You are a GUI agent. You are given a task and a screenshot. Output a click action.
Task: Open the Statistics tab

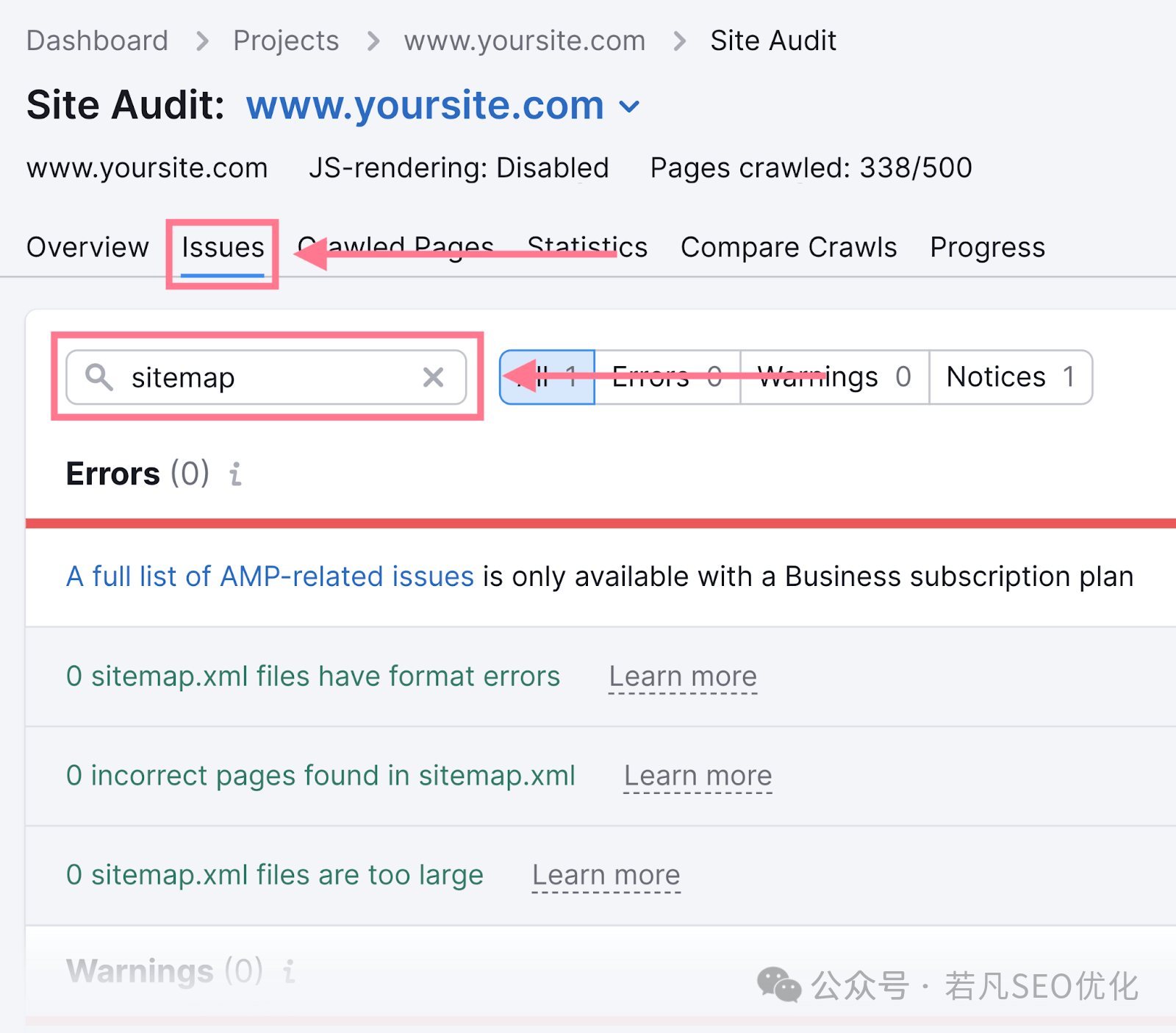587,247
